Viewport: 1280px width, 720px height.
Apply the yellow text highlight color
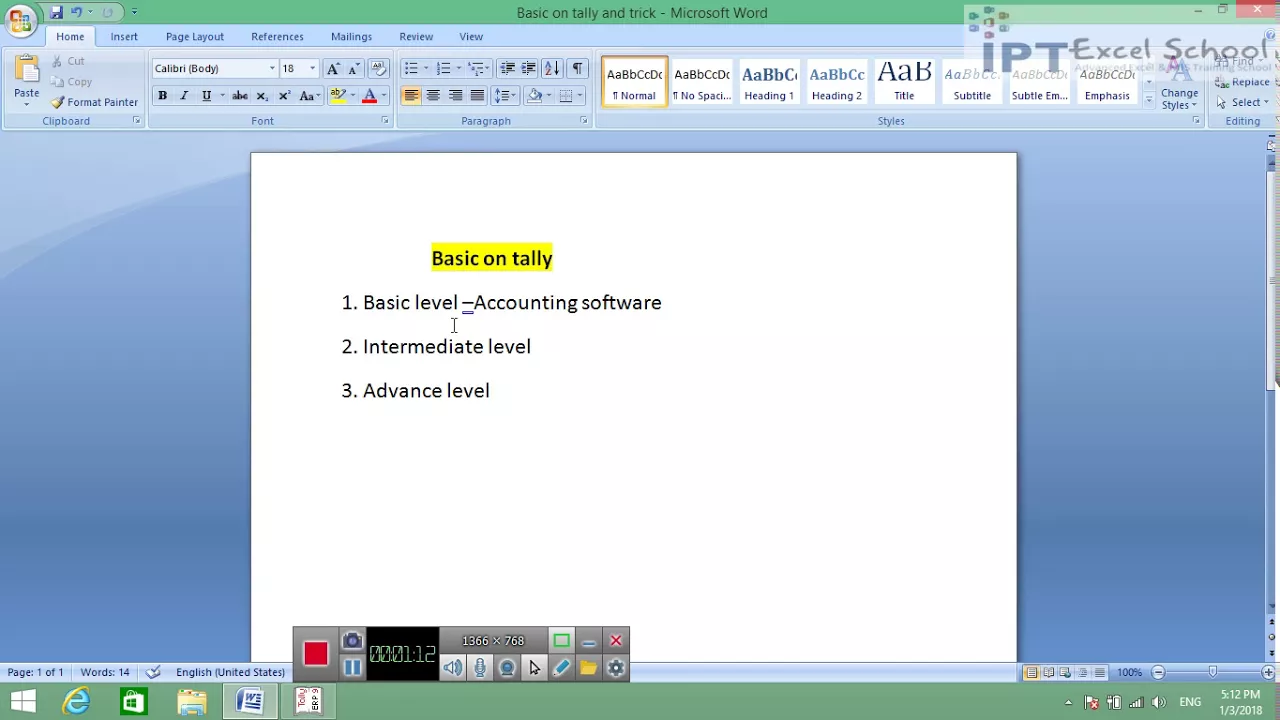(x=338, y=96)
